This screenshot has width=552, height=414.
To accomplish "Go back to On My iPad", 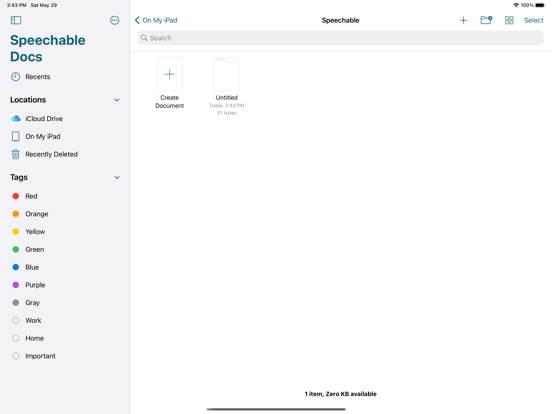I will [156, 20].
